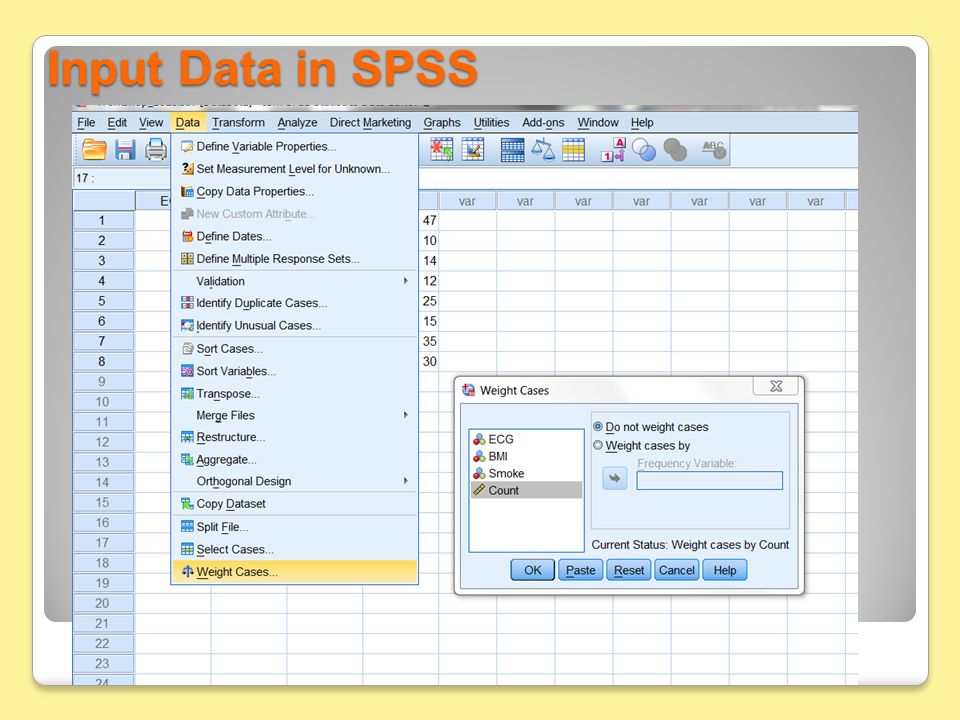Open the Utilities menu

click(491, 122)
